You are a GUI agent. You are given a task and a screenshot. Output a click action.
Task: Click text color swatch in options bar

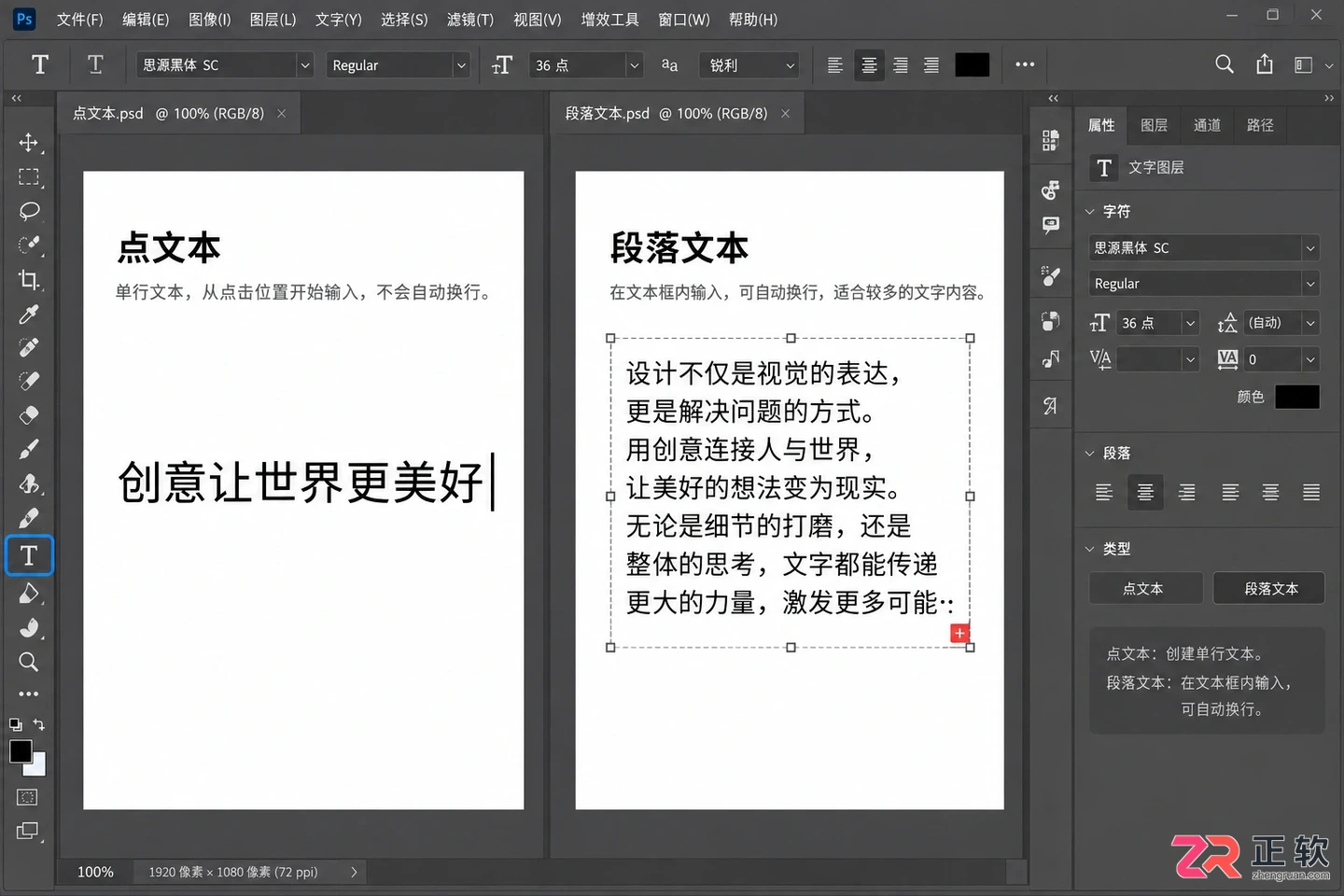click(972, 64)
